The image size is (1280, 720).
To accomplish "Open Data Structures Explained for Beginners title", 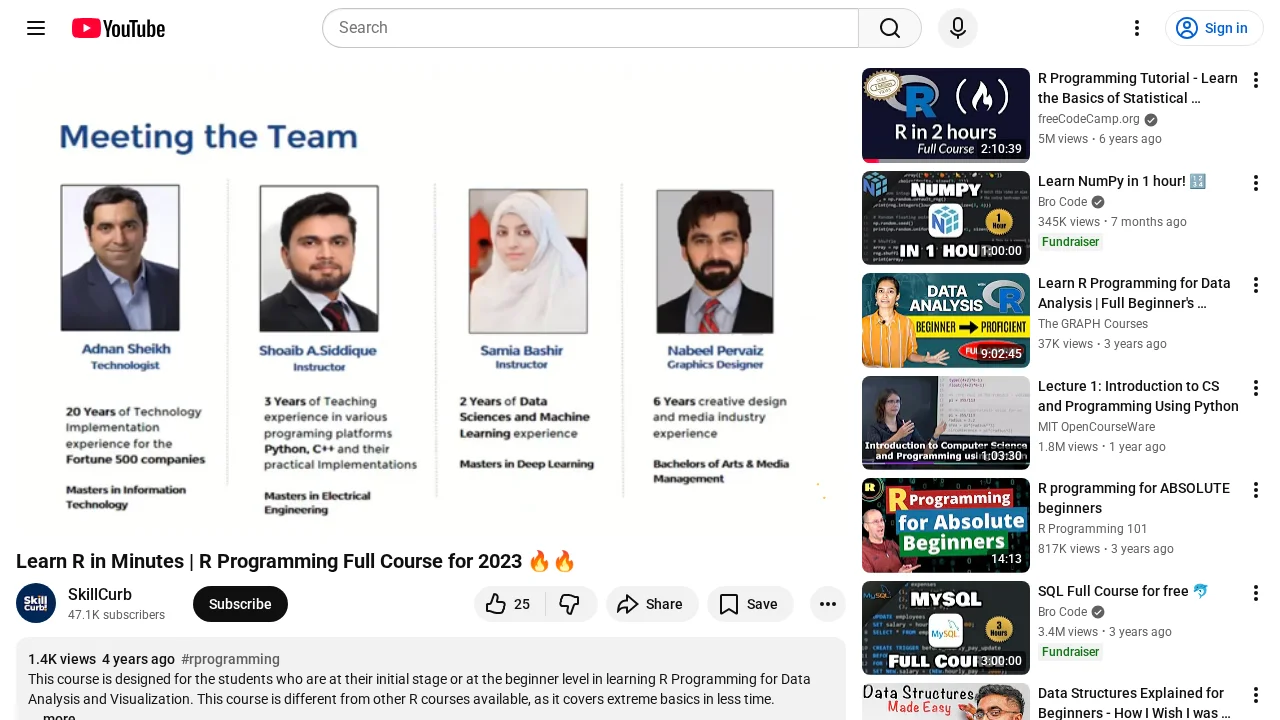I will pyautogui.click(x=1134, y=702).
